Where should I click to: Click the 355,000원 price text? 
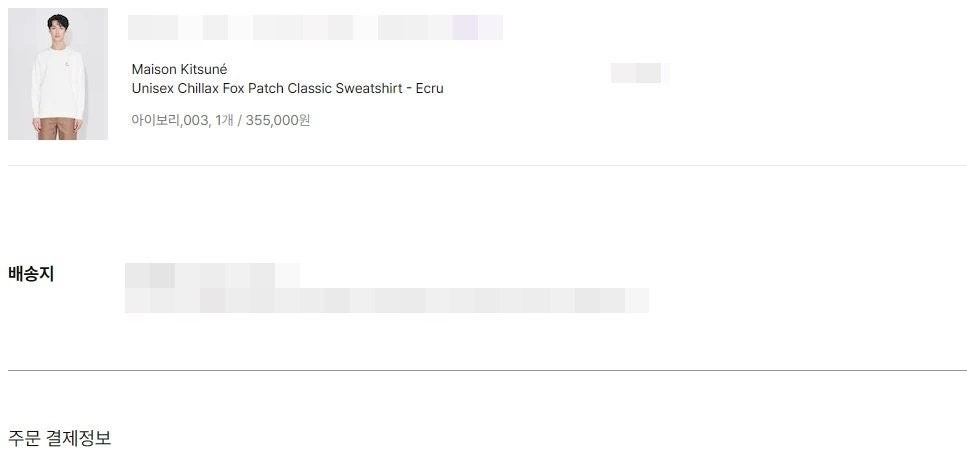point(277,120)
